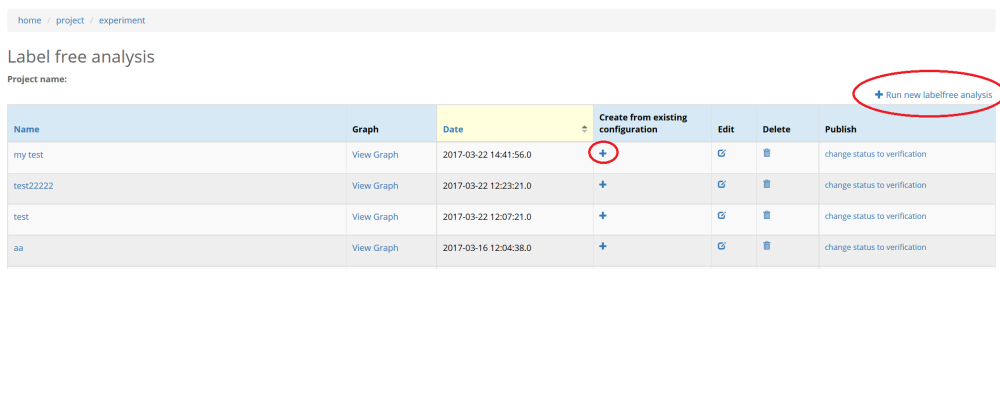Viewport: 1000px width, 413px height.
Task: Click the plus icon in my test row
Action: pyautogui.click(x=603, y=154)
